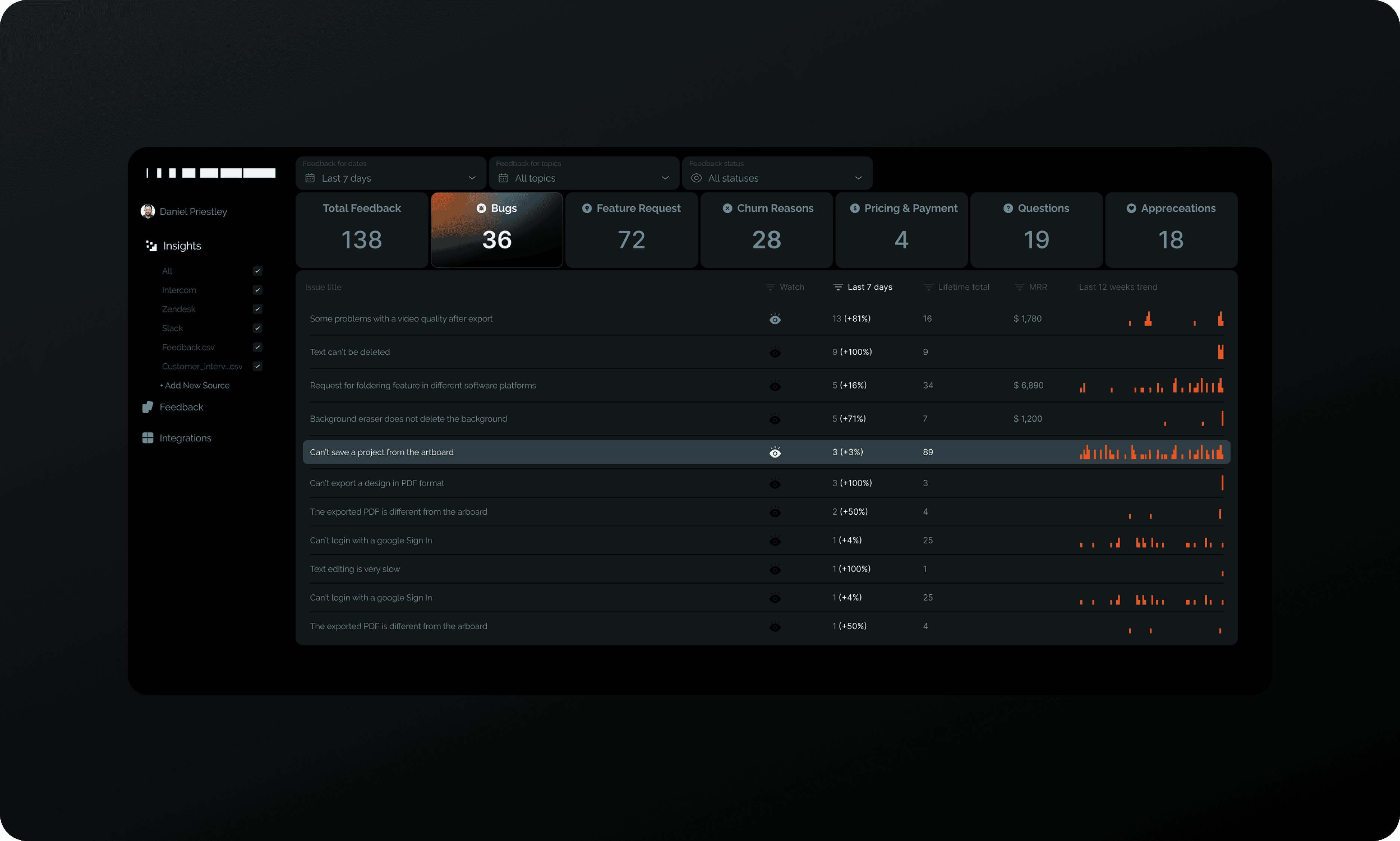Screen dimensions: 1400x841
Task: Toggle the Slack source checkbox
Action: [x=257, y=328]
